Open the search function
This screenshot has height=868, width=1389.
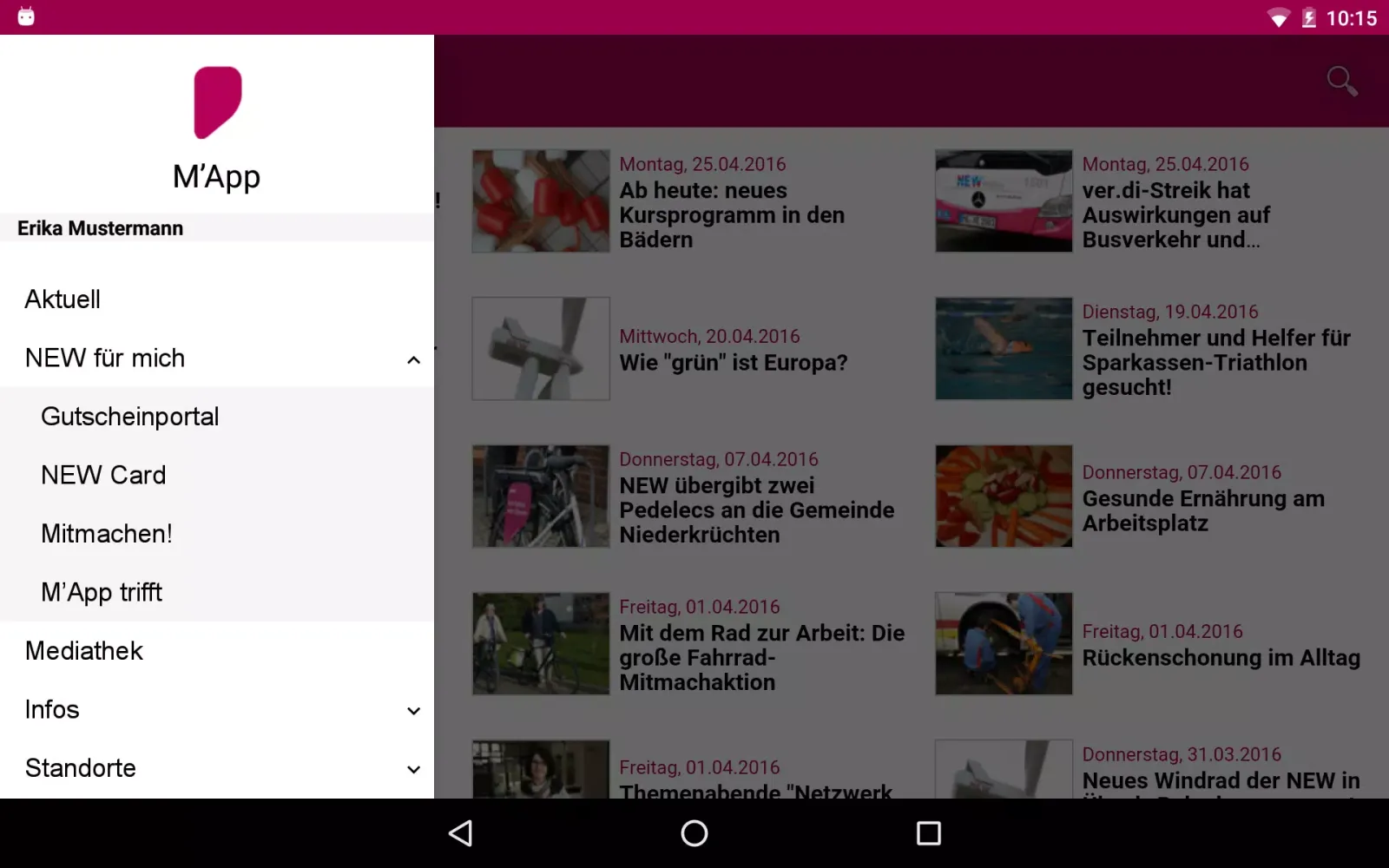tap(1341, 80)
